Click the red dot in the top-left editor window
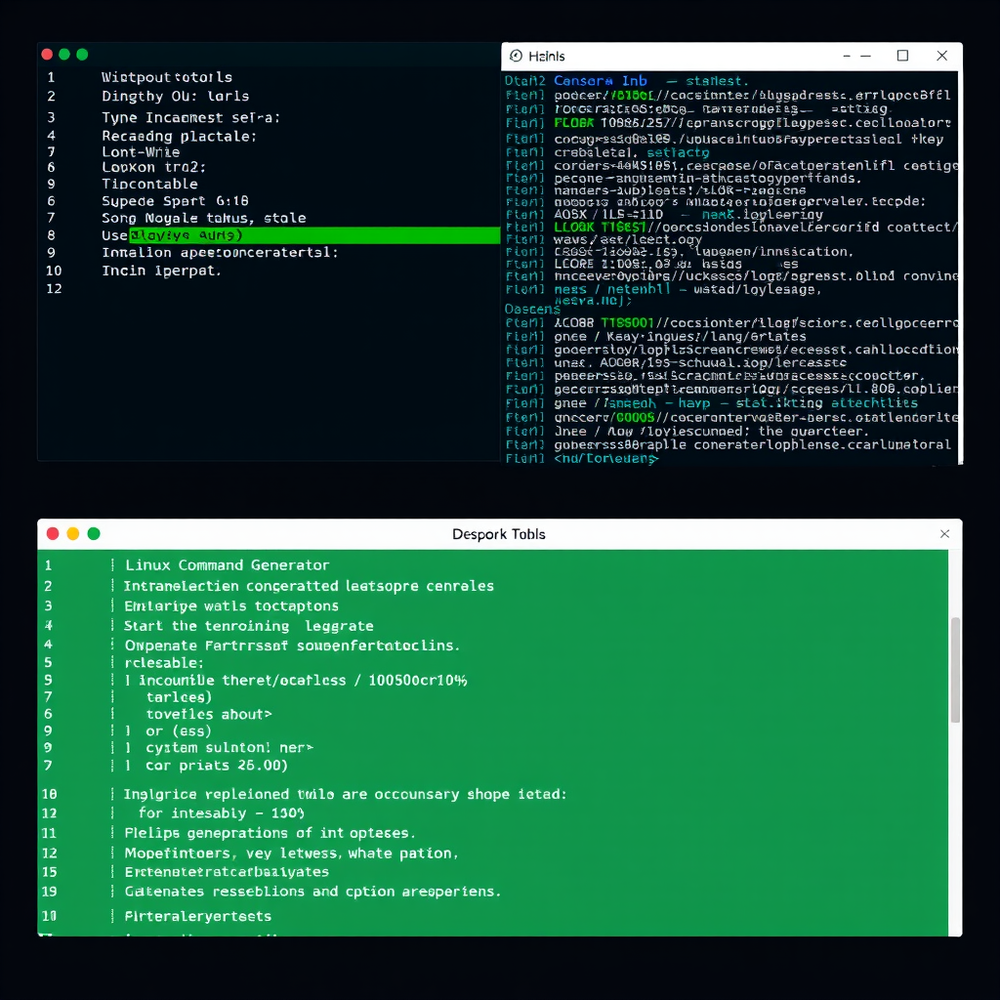1000x1000 pixels. tap(47, 54)
